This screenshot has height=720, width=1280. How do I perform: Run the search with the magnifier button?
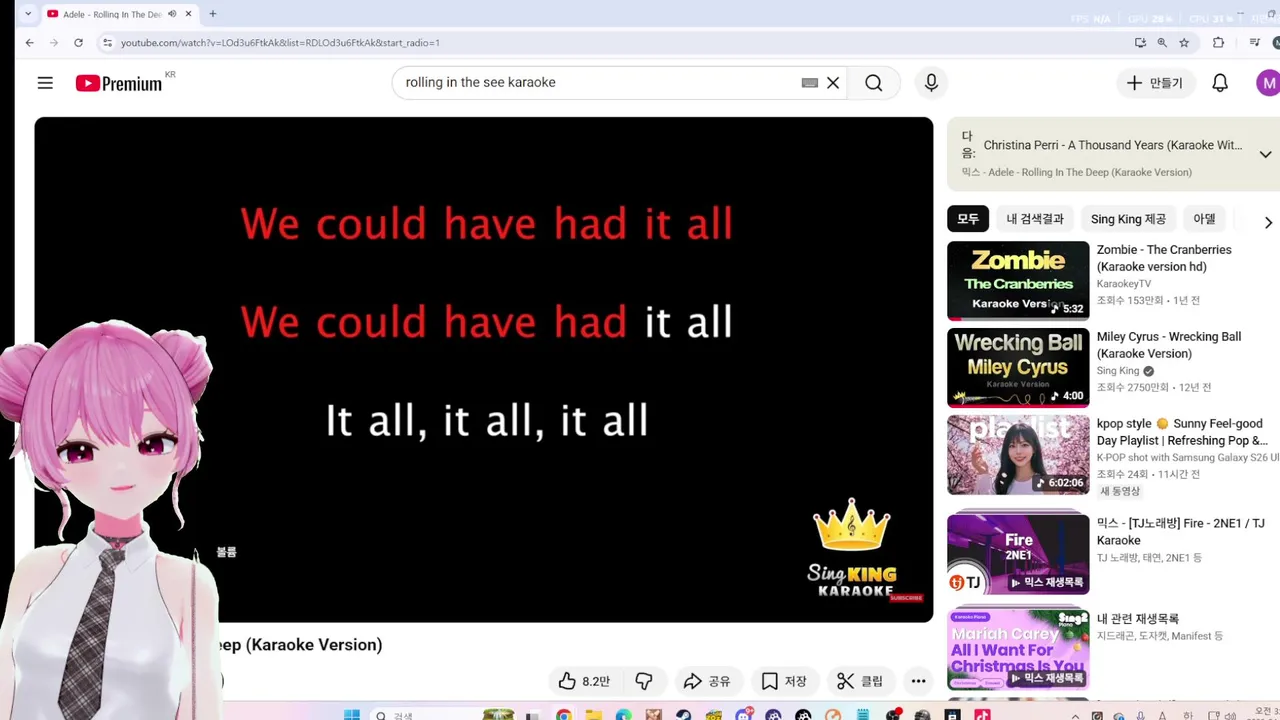pyautogui.click(x=874, y=83)
